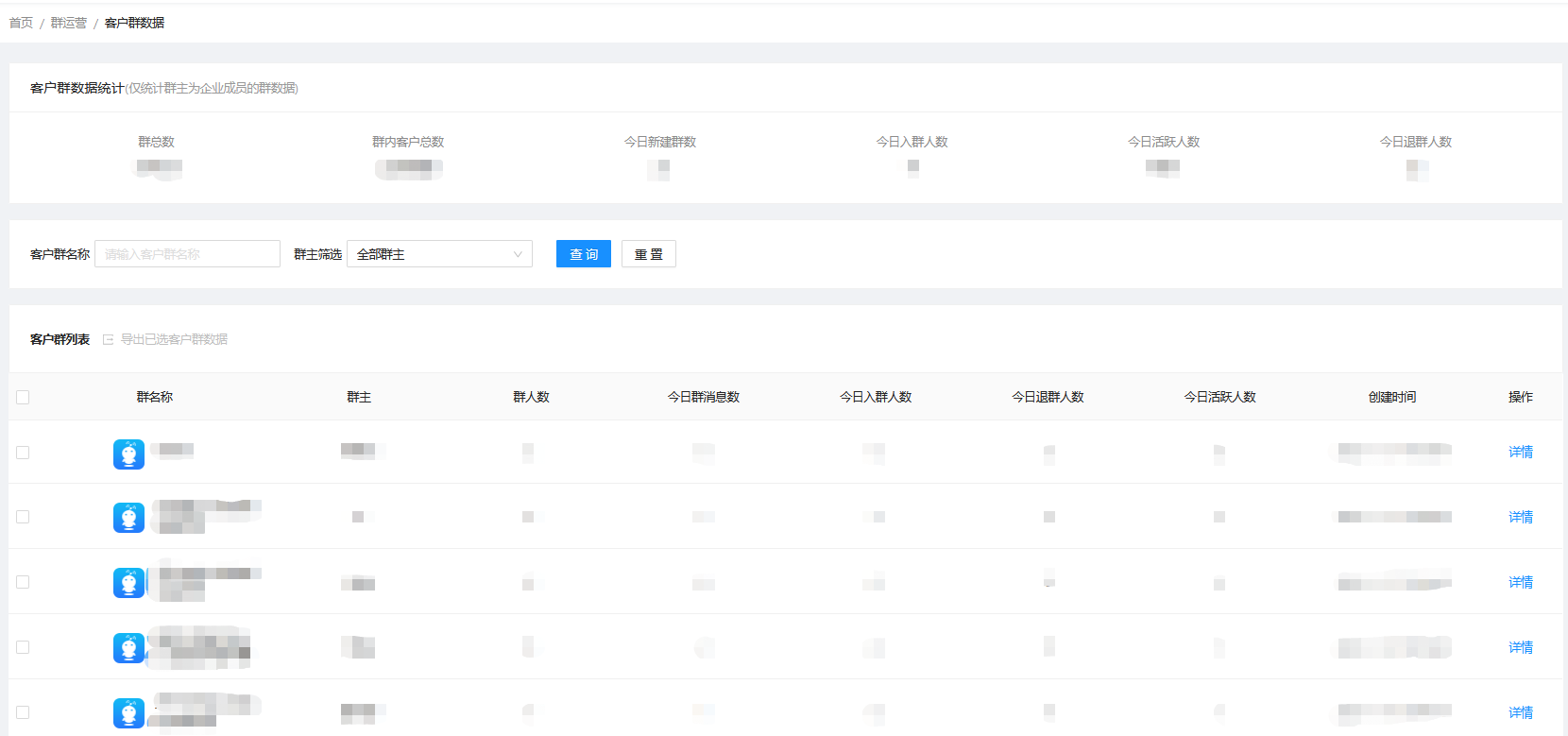Click the first row's group avatar icon
This screenshot has width=1568, height=736.
(x=129, y=454)
